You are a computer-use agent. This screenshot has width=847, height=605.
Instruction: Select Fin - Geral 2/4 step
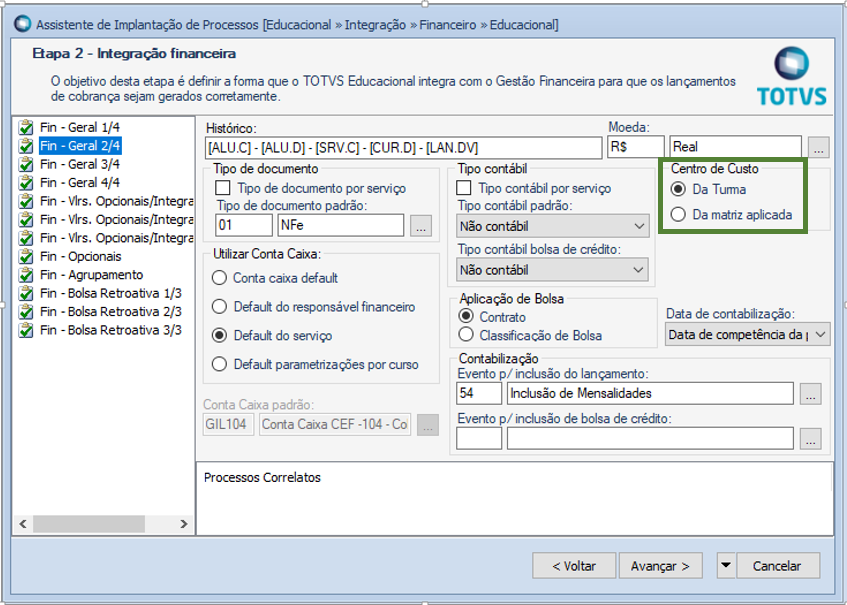[x=80, y=146]
